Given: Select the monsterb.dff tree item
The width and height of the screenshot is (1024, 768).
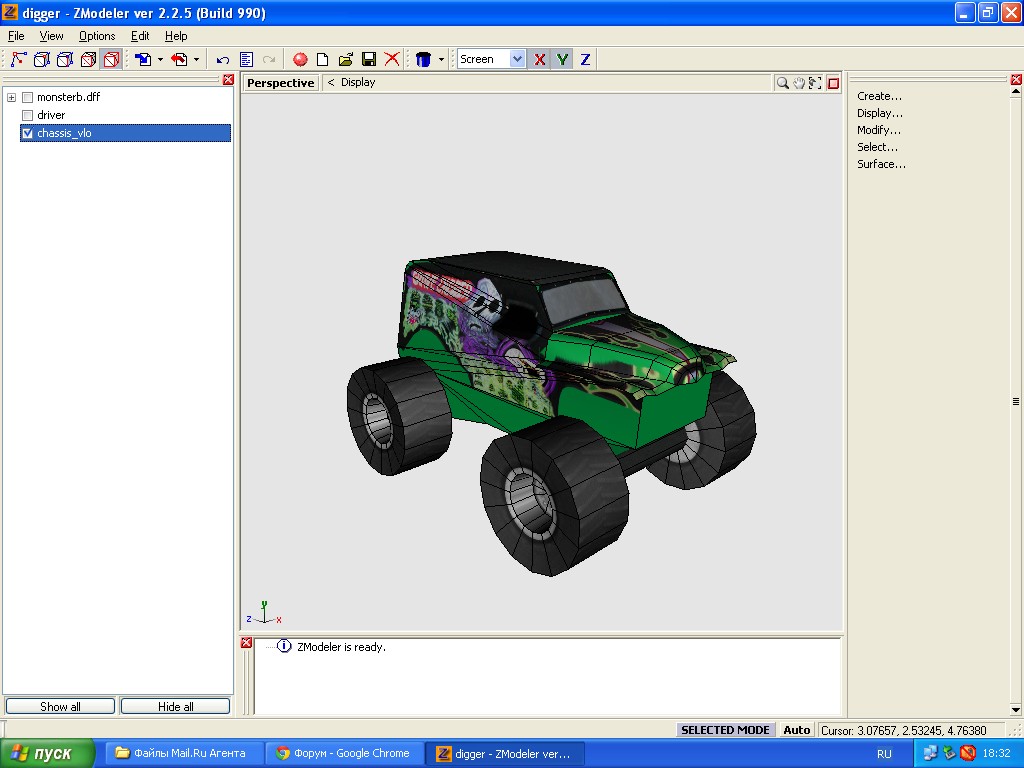Looking at the screenshot, I should 69,97.
